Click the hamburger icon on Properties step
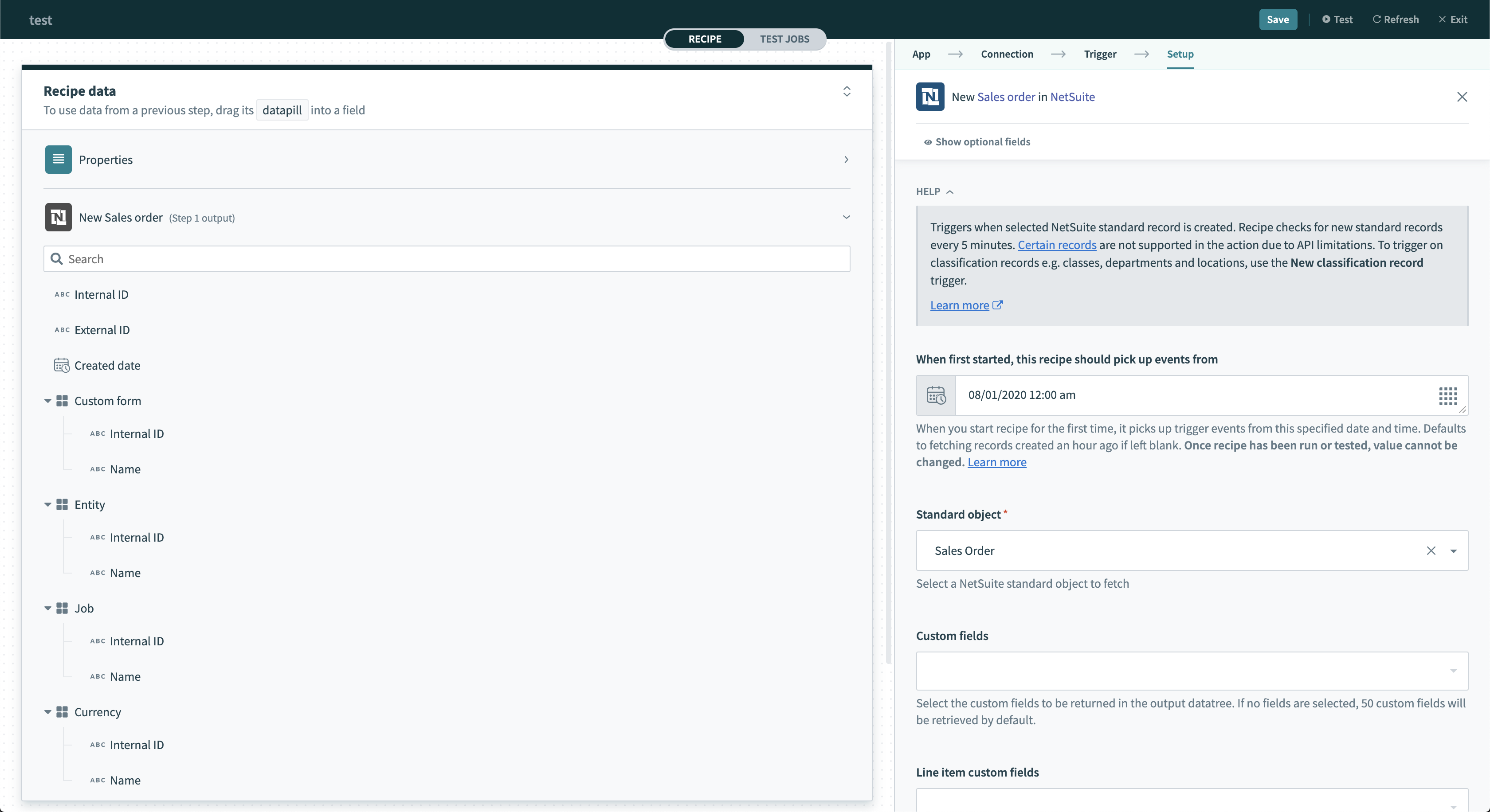Viewport: 1490px width, 812px height. (58, 159)
